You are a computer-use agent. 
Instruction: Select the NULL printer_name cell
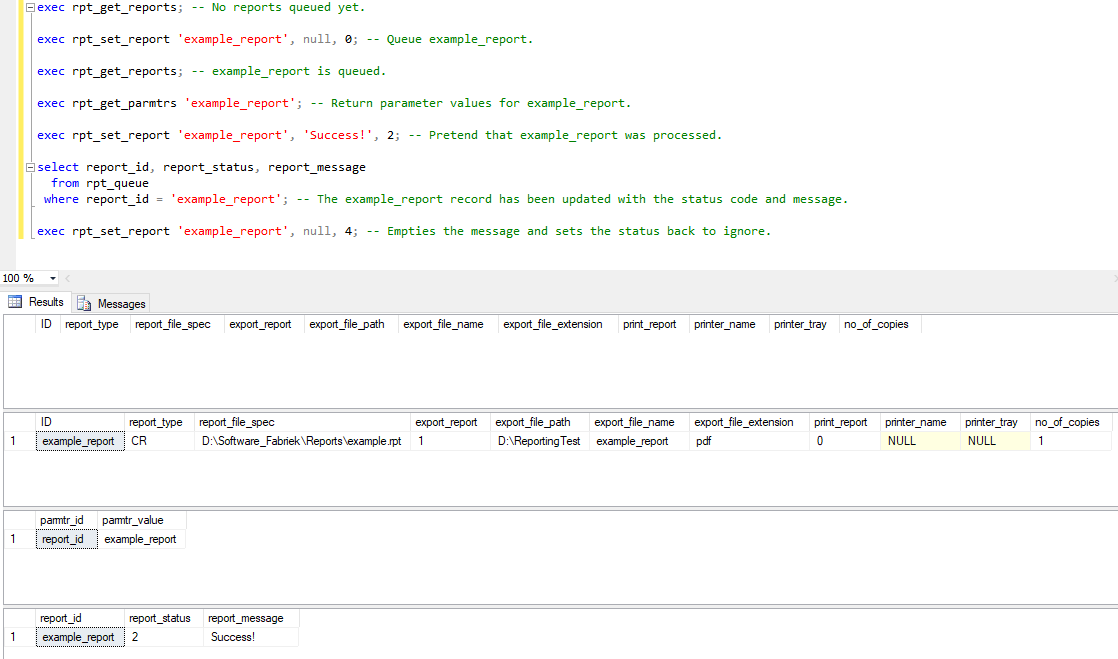[x=900, y=441]
